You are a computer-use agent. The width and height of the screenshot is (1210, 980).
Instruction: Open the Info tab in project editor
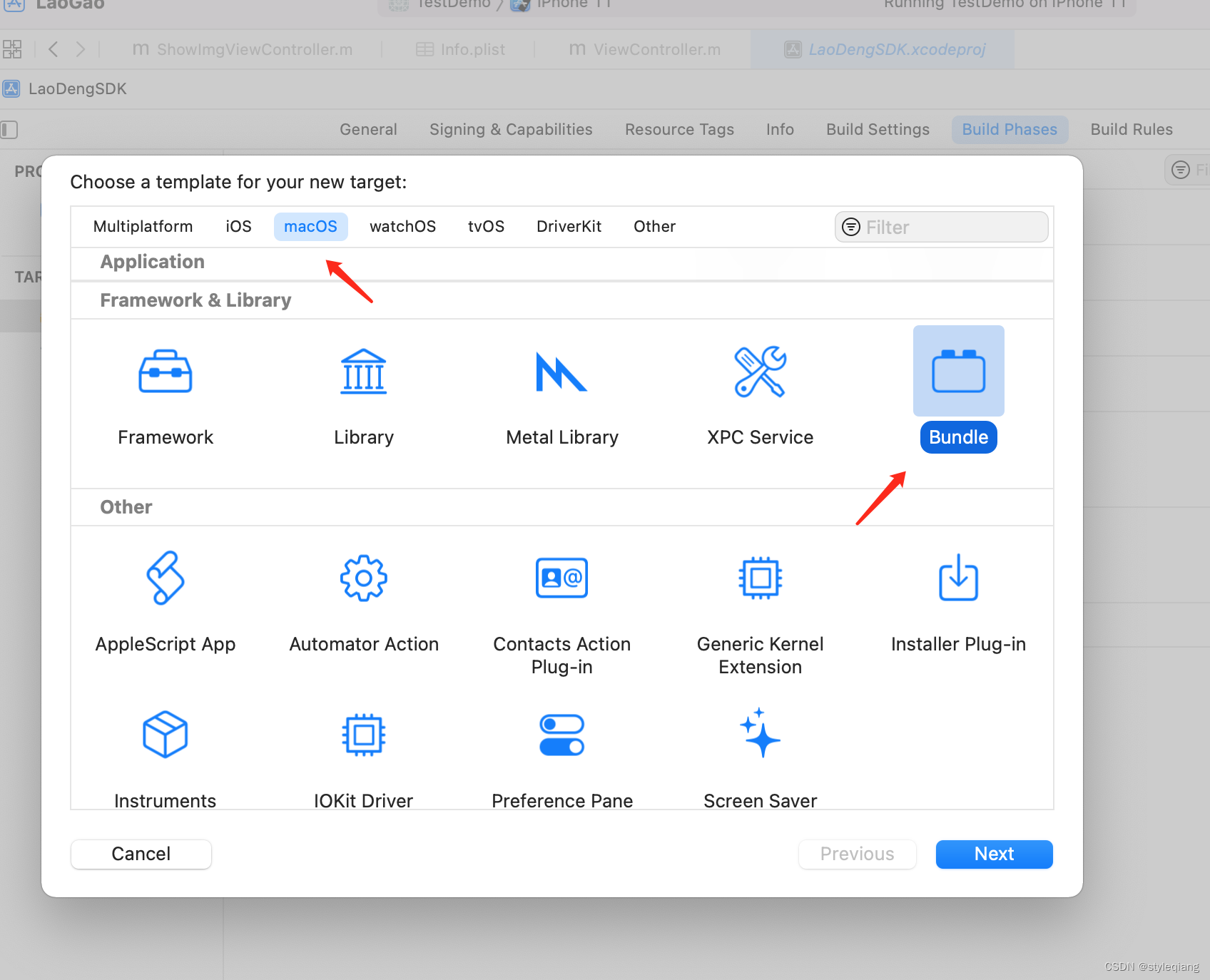point(780,130)
